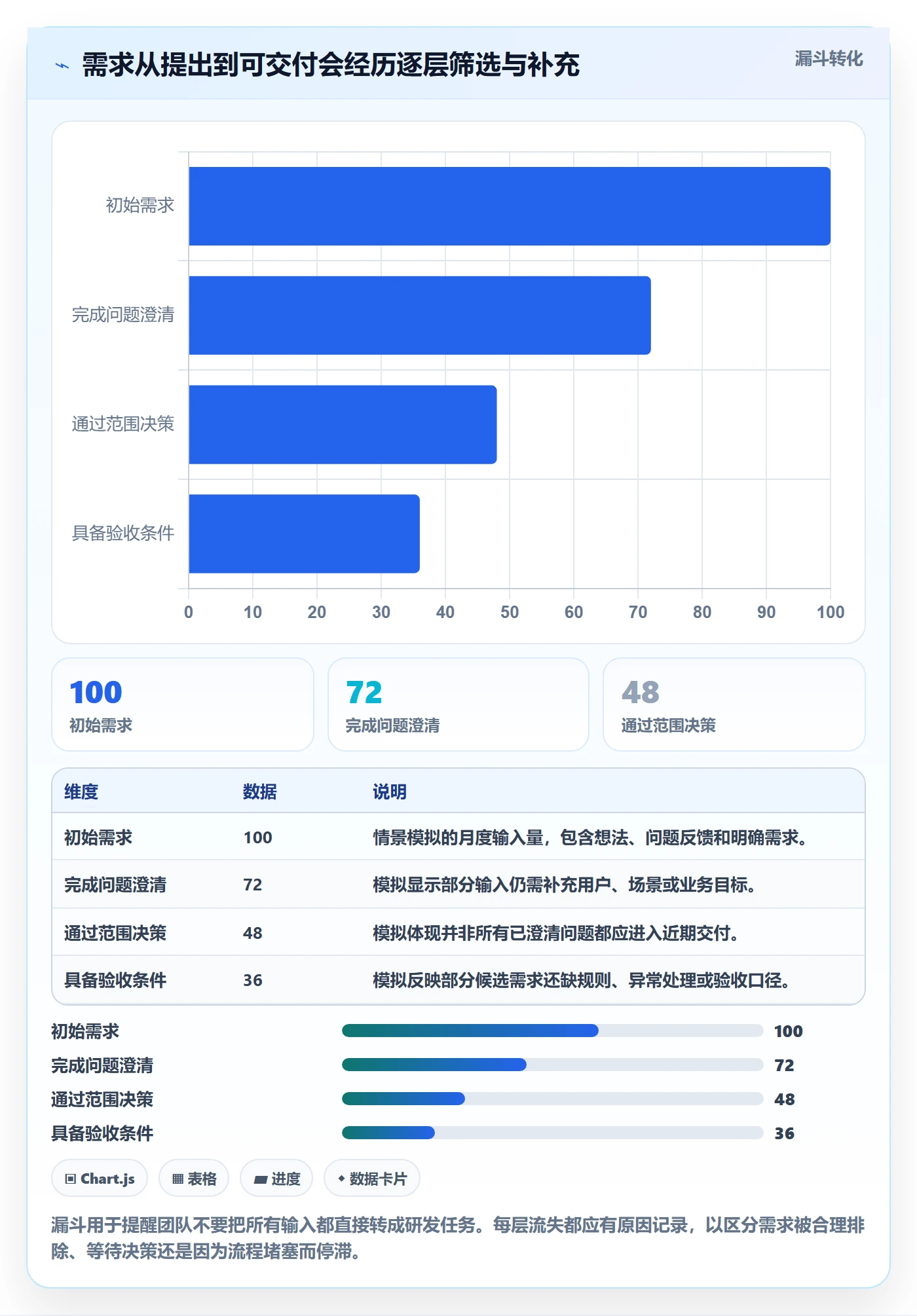Select the 数据卡片 tag chip
The image size is (917, 1316).
[x=372, y=1179]
